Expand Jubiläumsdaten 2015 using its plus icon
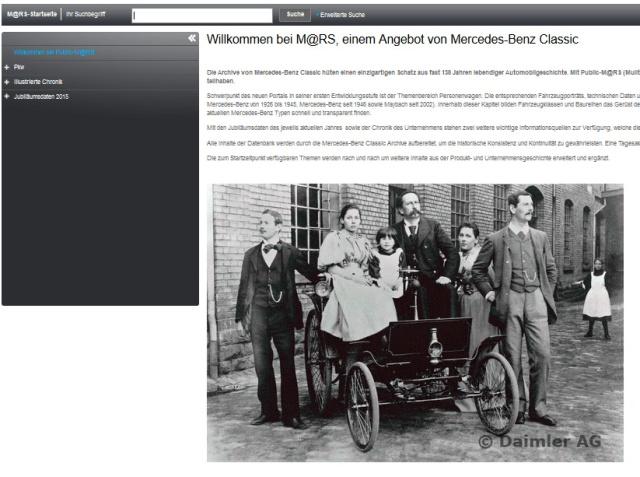Image resolution: width=640 pixels, height=477 pixels. pyautogui.click(x=7, y=96)
